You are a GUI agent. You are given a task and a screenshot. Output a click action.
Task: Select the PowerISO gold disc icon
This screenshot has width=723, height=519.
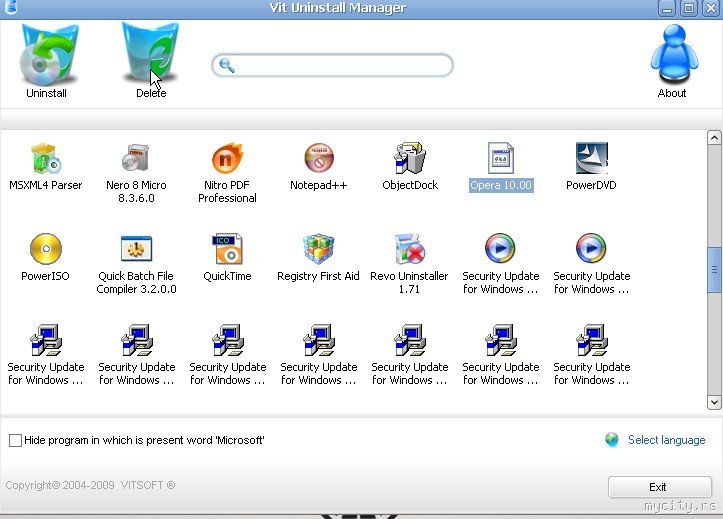[x=46, y=248]
